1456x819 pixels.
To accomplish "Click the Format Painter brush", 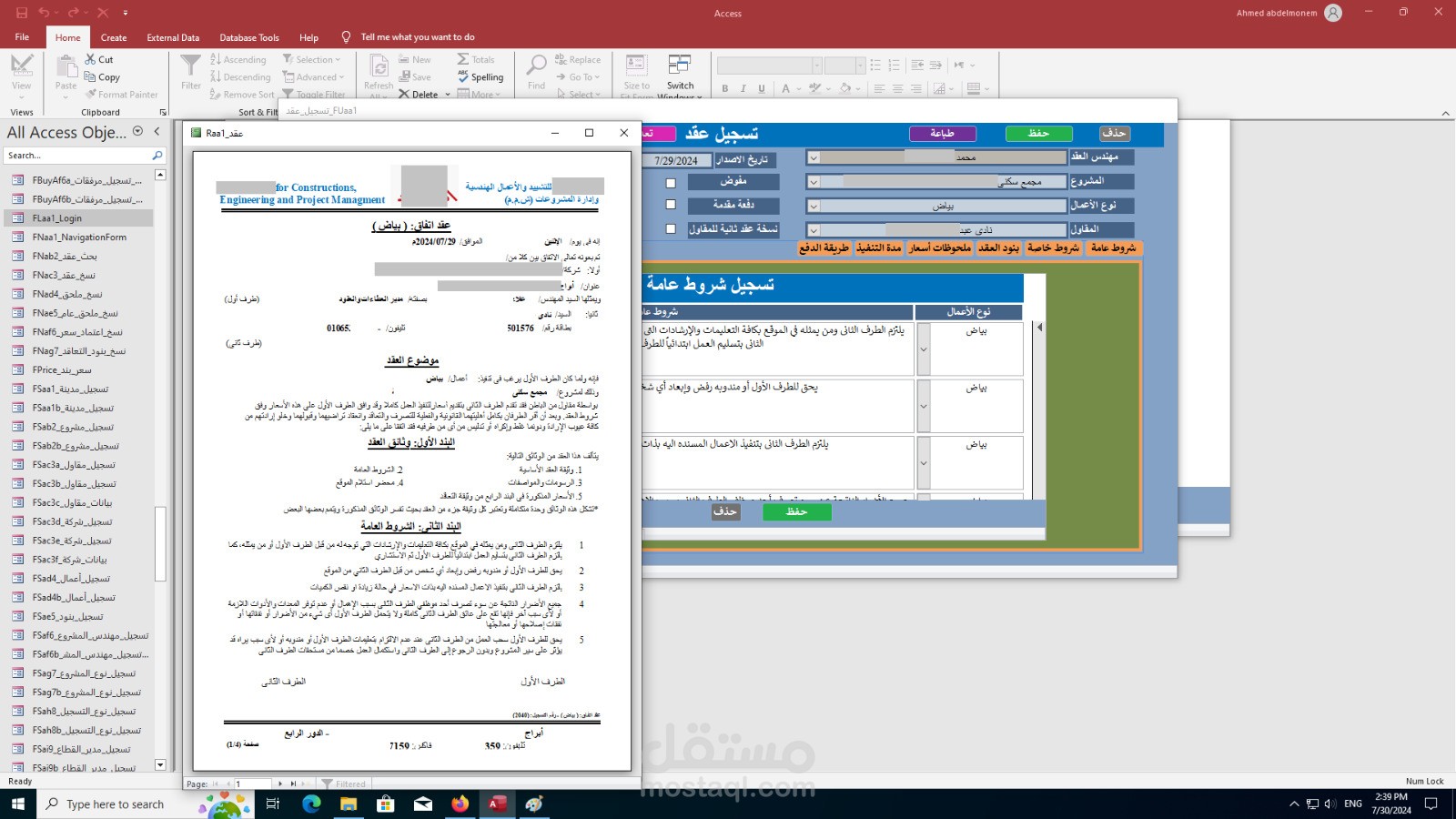I will (91, 94).
